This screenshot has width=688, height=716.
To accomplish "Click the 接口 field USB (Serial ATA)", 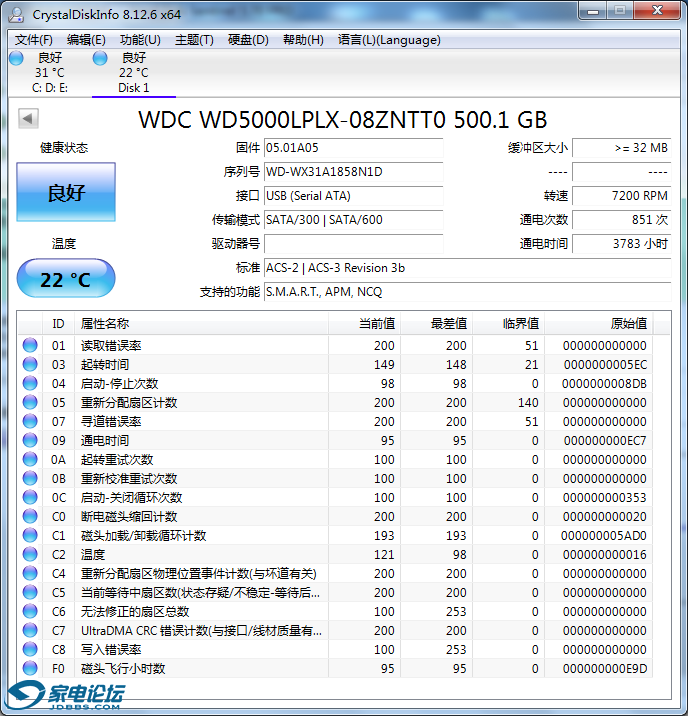I will 353,196.
